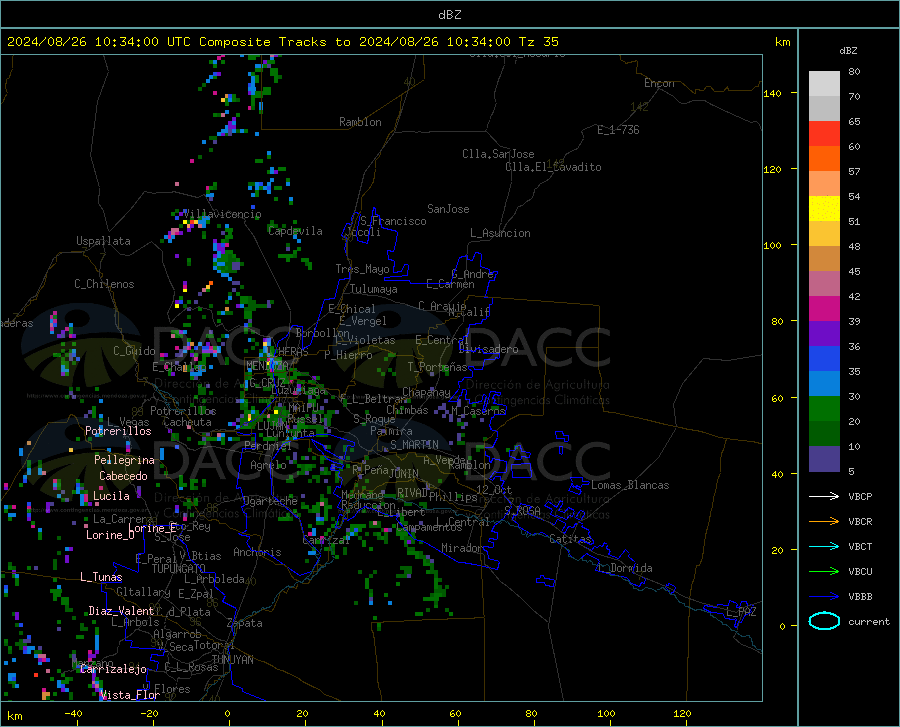900x727 pixels.
Task: Click the TUPUNGATO map label
Action: tap(179, 569)
